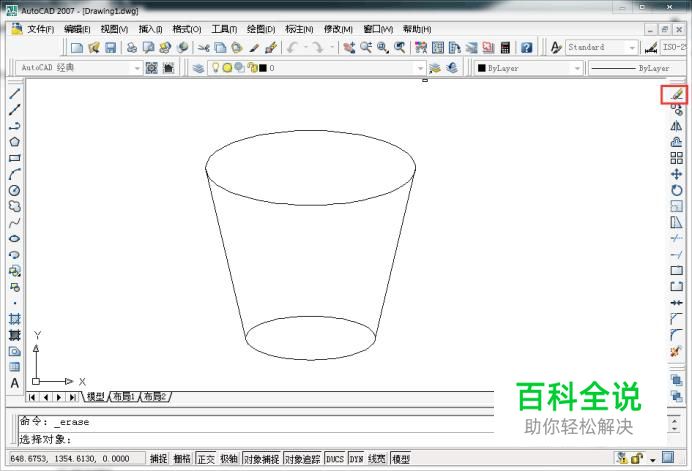Select the Revision Cloud tool
Viewport: 692px width, 471px height.
[x=15, y=207]
